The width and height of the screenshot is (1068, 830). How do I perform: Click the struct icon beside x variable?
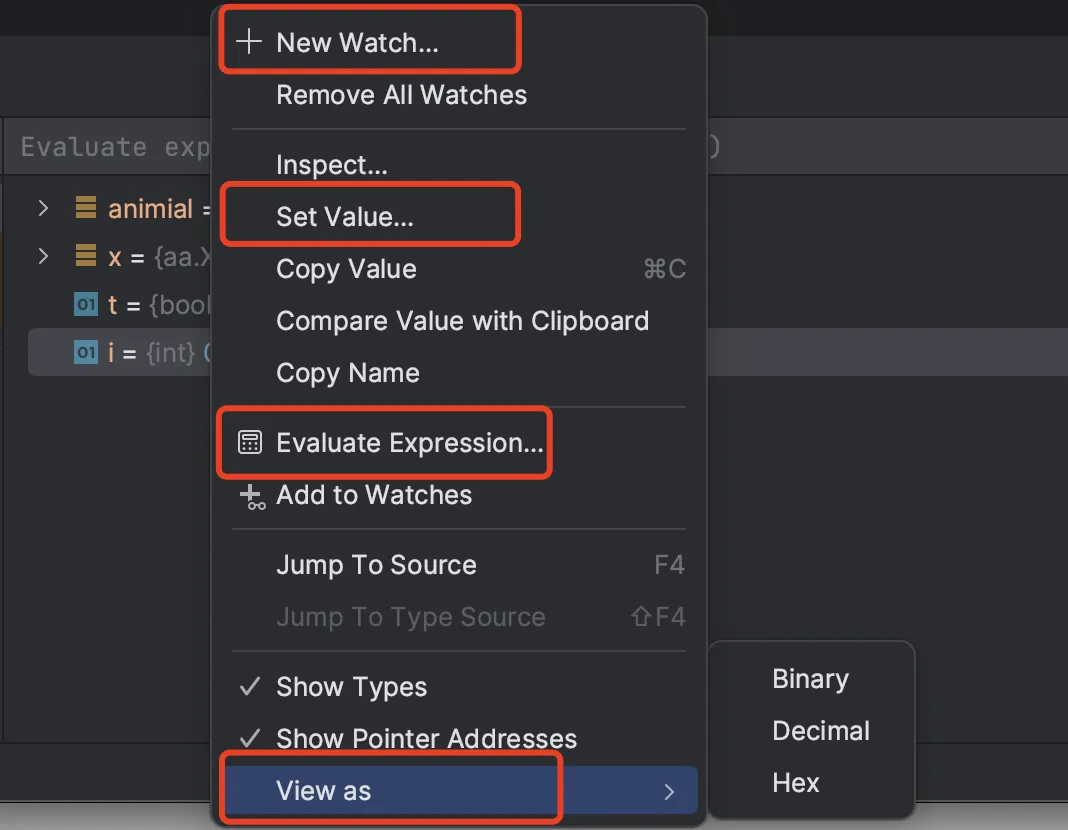pos(86,255)
